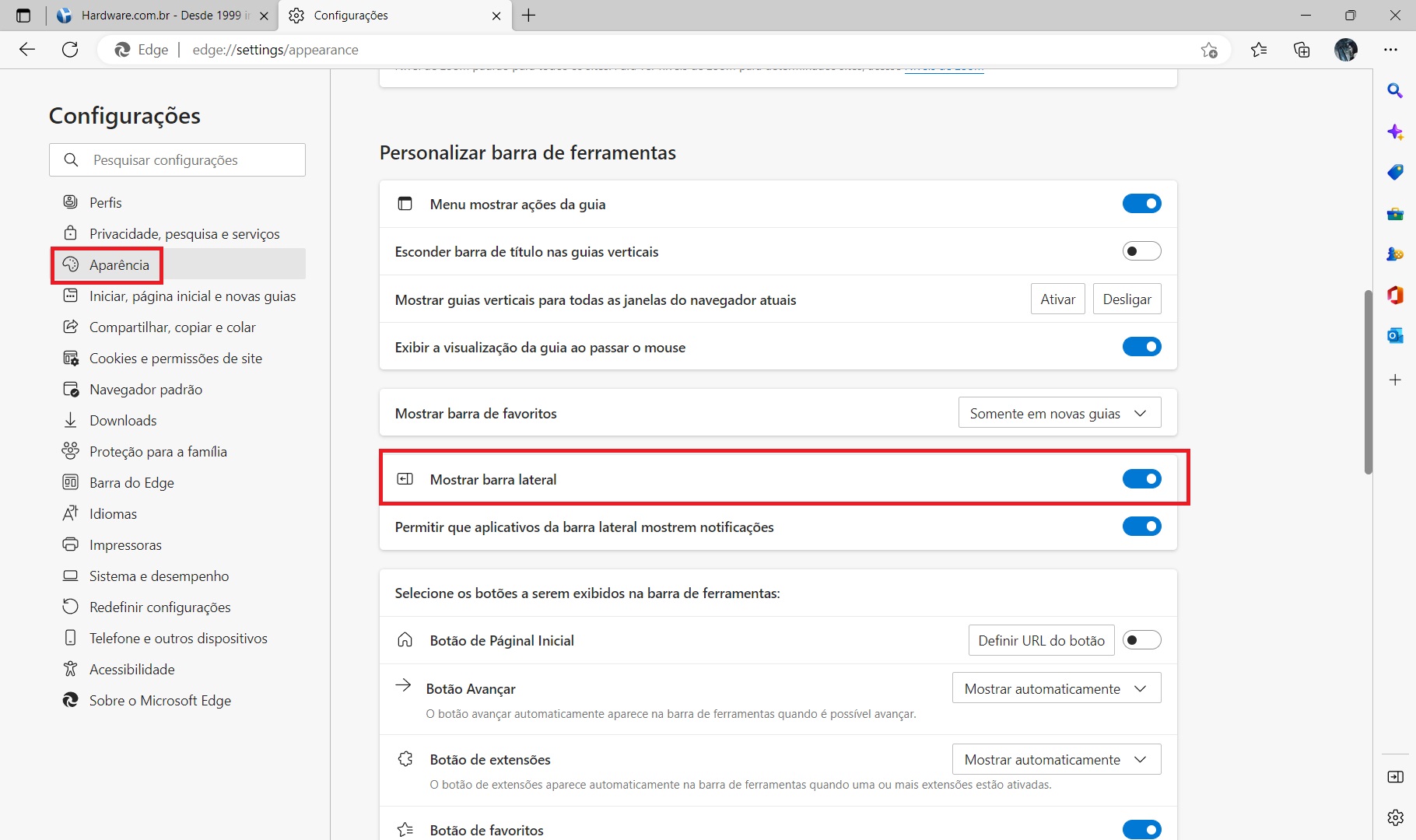Screen dimensions: 1416x840
Task: Open the Discover sparkle icon in sidebar
Action: (x=1395, y=131)
